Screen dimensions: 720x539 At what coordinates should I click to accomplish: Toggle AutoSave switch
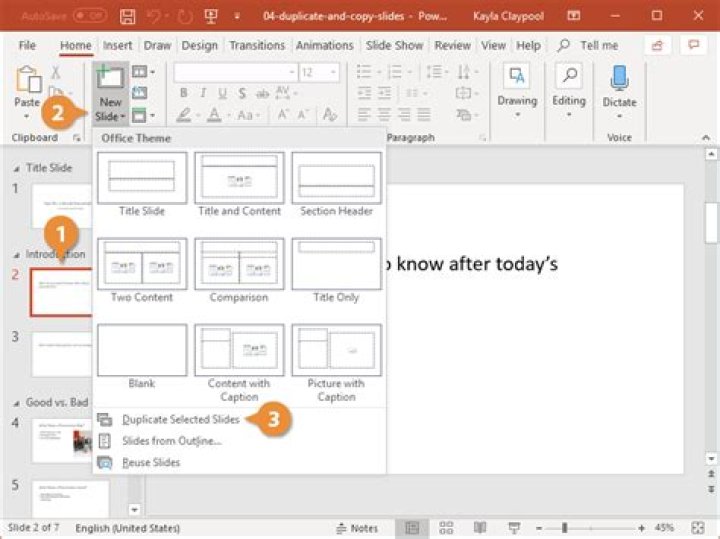[x=90, y=17]
